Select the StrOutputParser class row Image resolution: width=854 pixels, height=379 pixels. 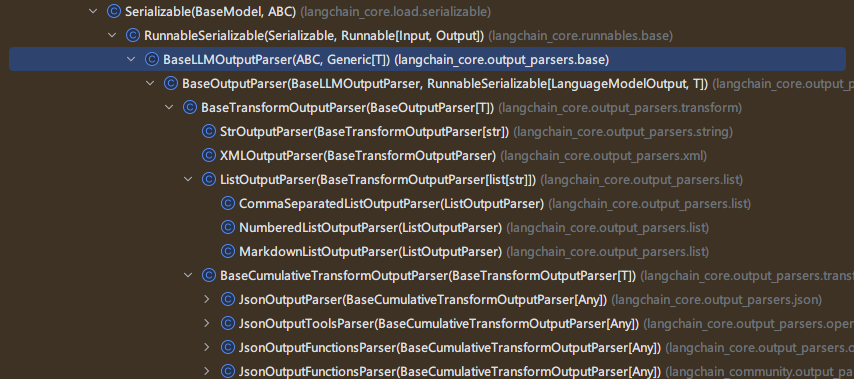tap(427, 131)
